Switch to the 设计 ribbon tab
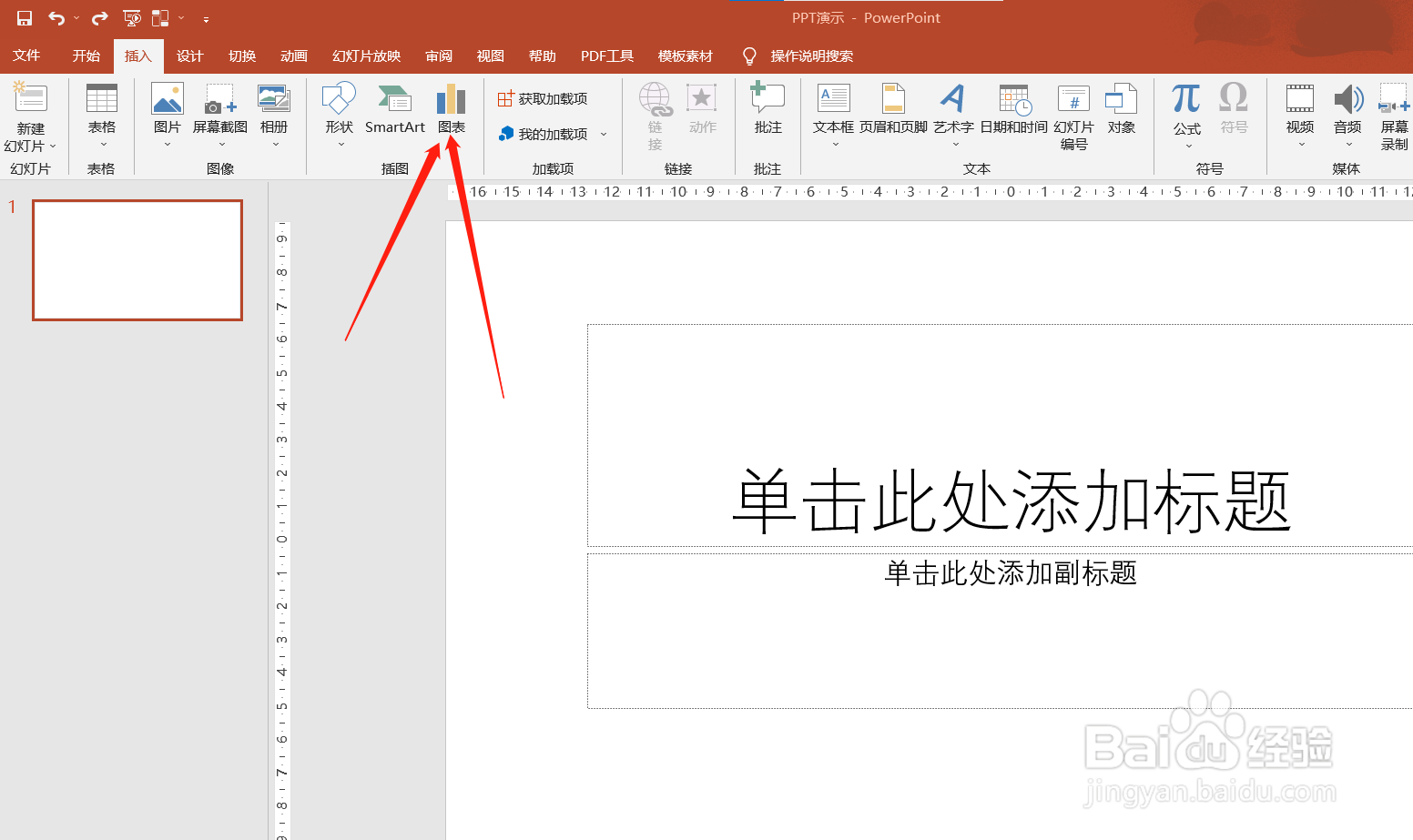1413x840 pixels. [189, 56]
